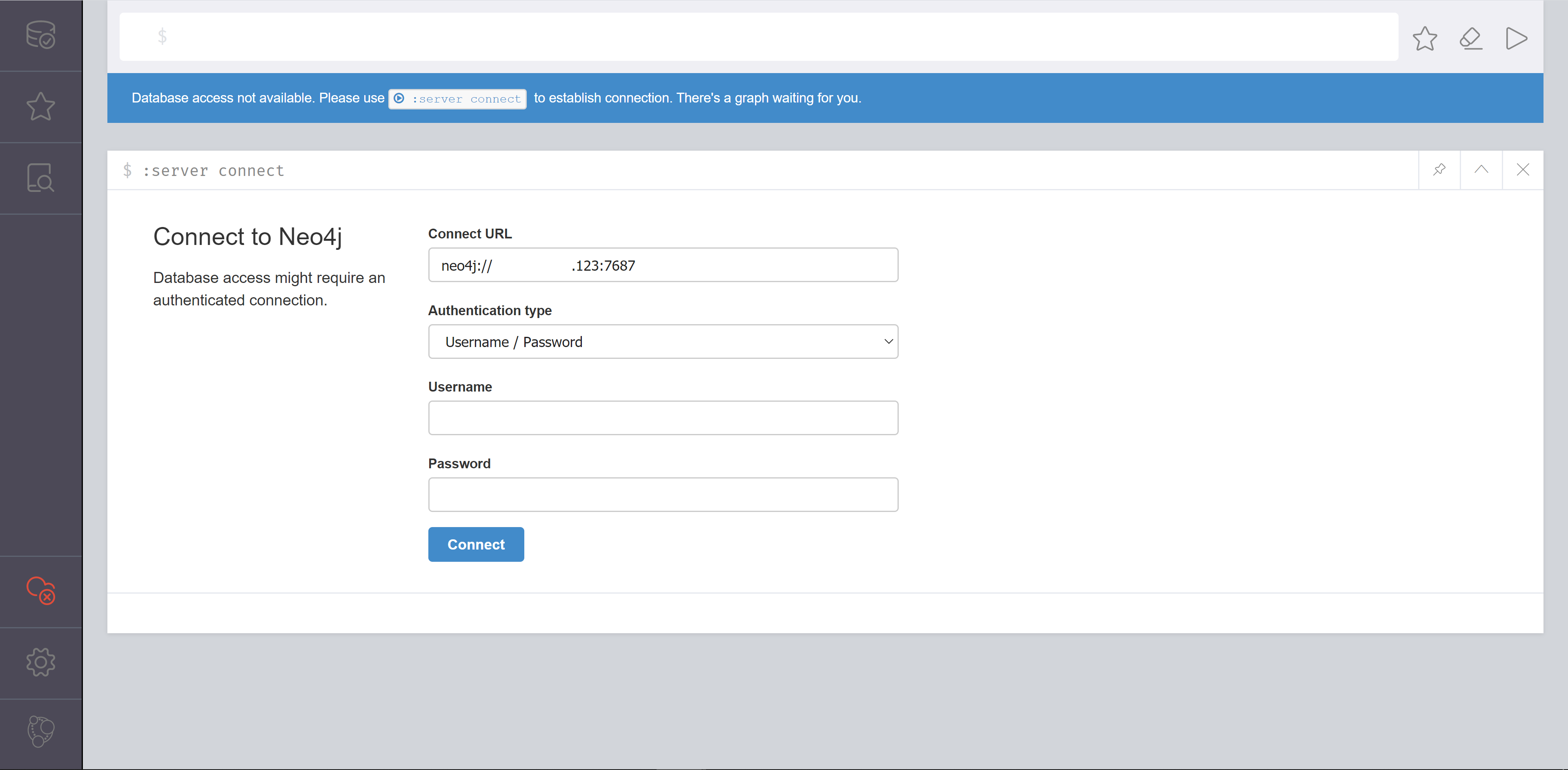Open the Authentication type dropdown
This screenshot has height=770, width=1568.
coord(663,341)
